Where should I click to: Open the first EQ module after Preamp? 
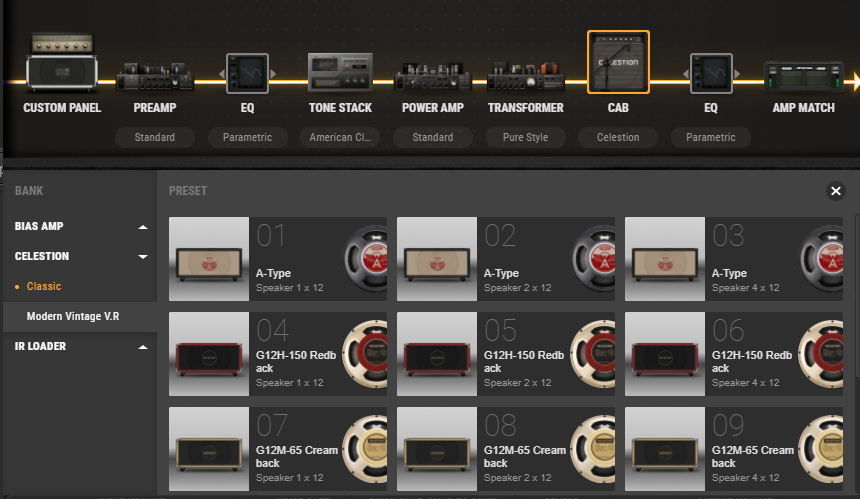tap(247, 73)
